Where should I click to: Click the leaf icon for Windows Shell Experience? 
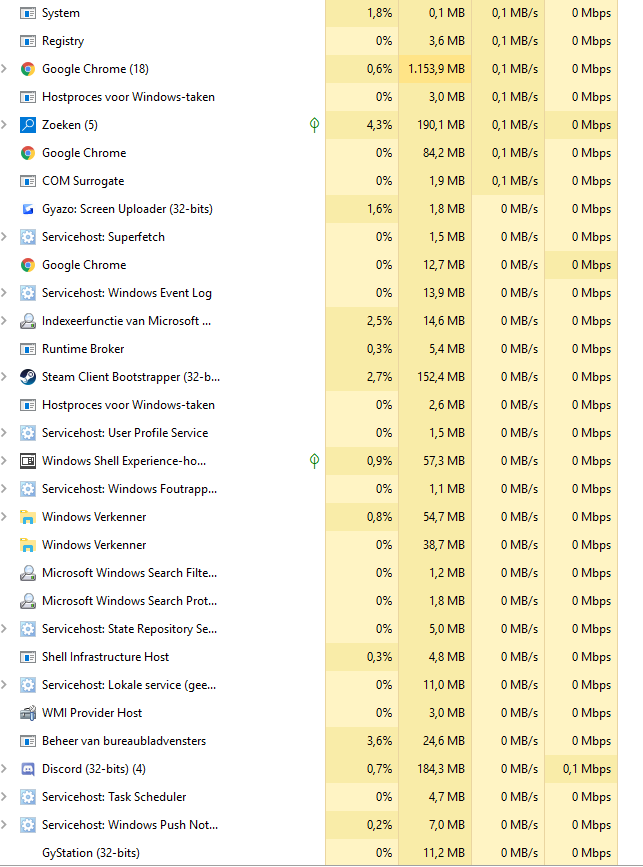(x=315, y=461)
